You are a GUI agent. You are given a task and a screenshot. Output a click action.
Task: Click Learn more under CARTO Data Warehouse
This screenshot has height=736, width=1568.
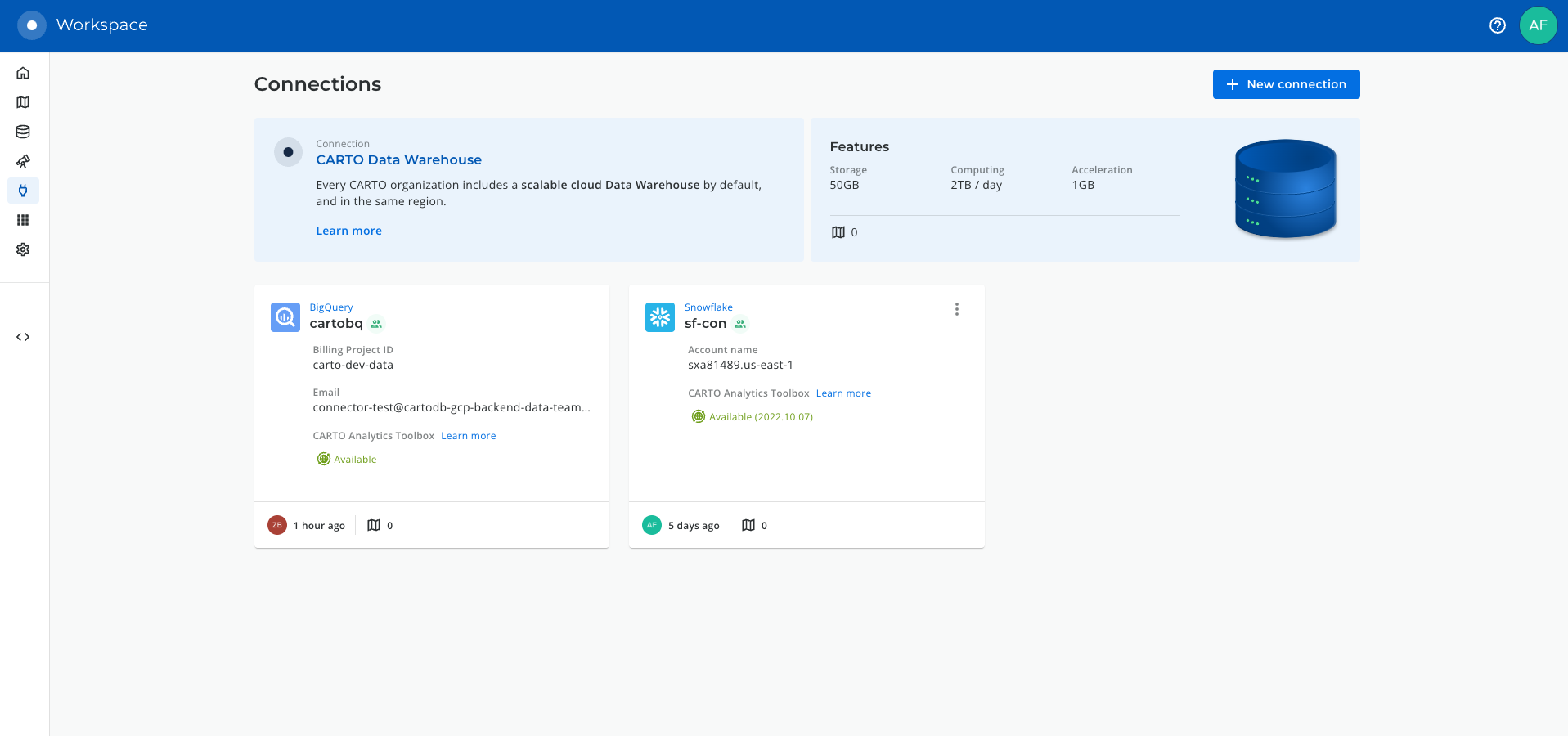348,231
